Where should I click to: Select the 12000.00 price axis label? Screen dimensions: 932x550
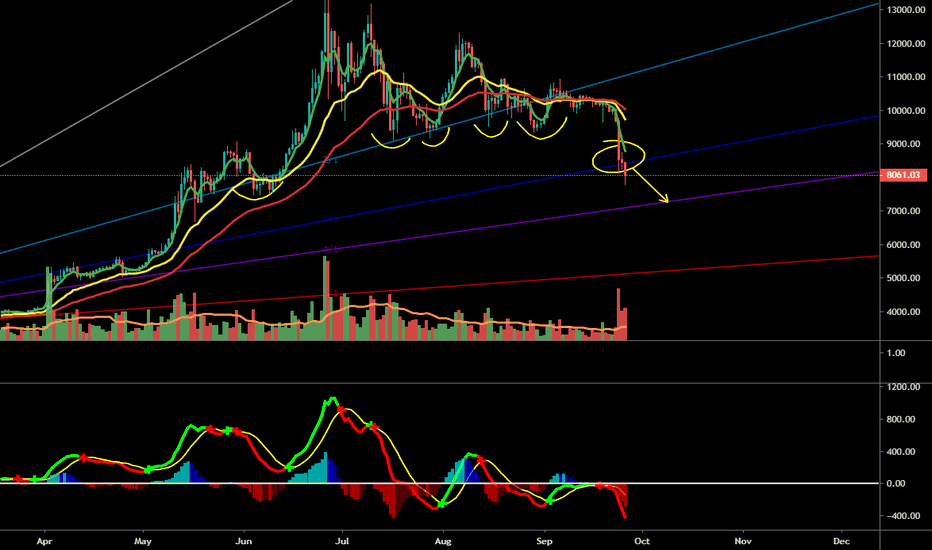(906, 43)
